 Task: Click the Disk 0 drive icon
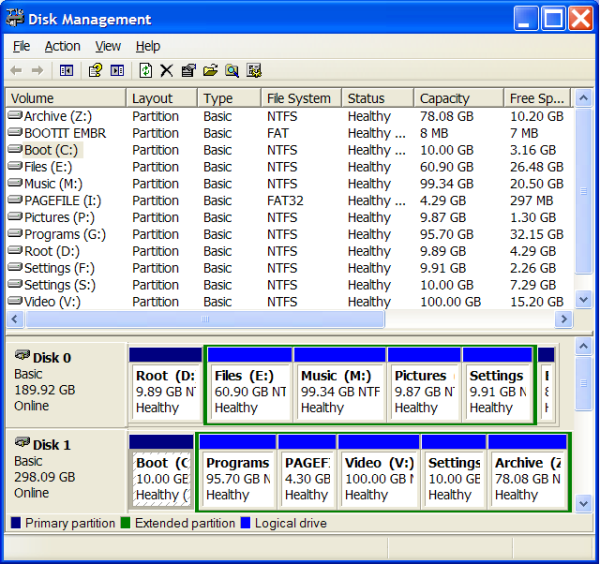tap(22, 355)
